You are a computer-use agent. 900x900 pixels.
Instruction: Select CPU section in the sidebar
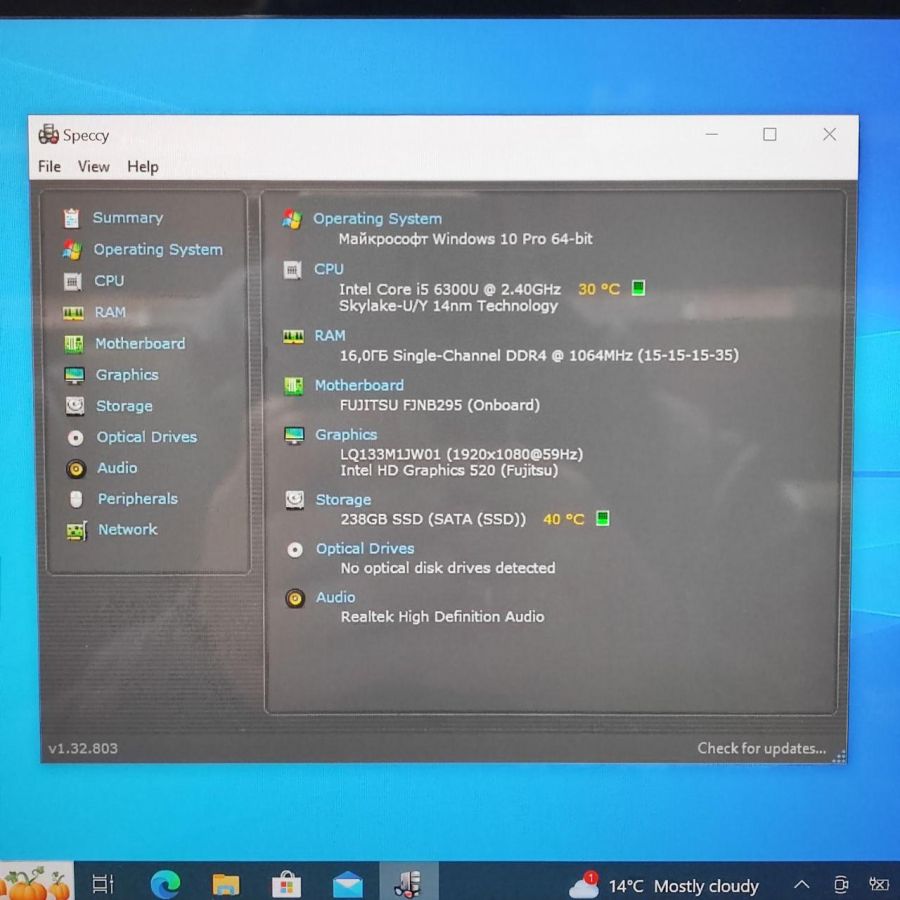109,281
